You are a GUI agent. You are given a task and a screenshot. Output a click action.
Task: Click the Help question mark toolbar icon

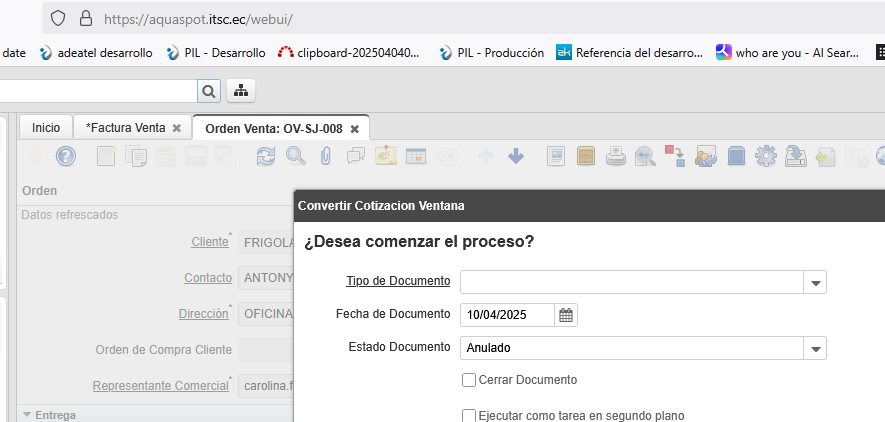[66, 156]
